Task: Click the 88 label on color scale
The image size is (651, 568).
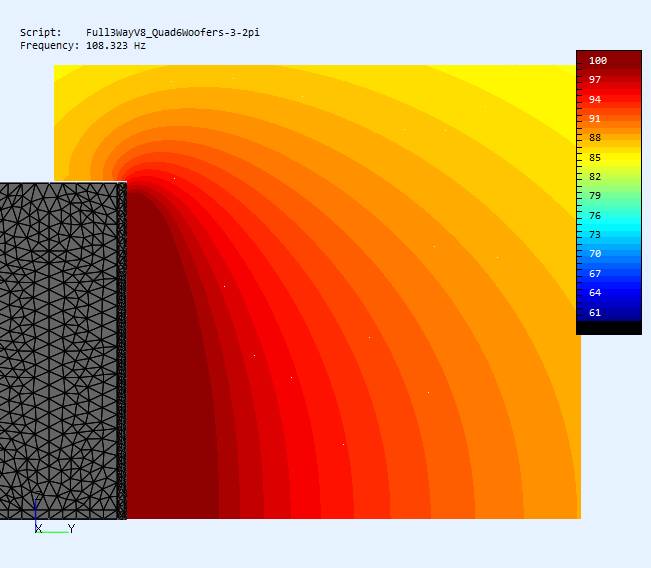Action: point(595,138)
